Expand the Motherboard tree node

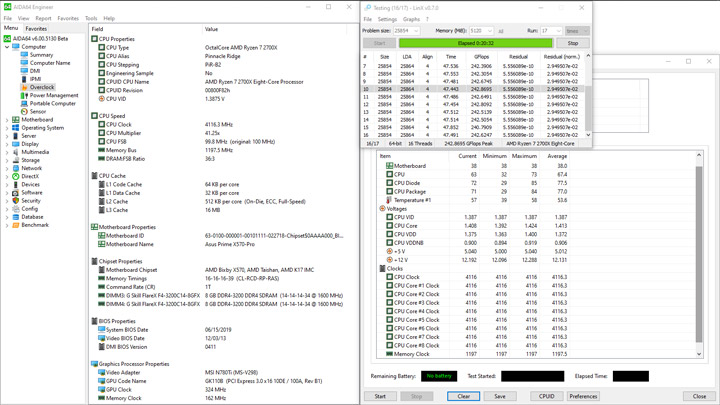coord(7,120)
